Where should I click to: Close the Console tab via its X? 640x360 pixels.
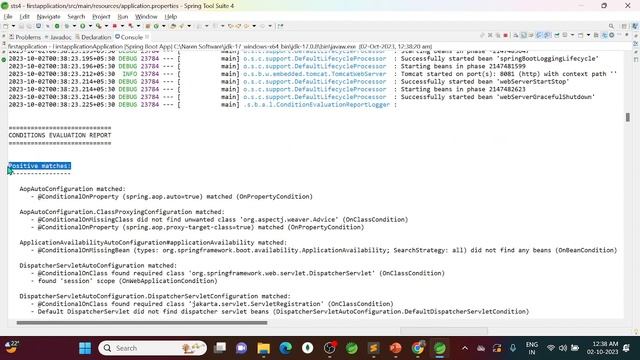(147, 37)
